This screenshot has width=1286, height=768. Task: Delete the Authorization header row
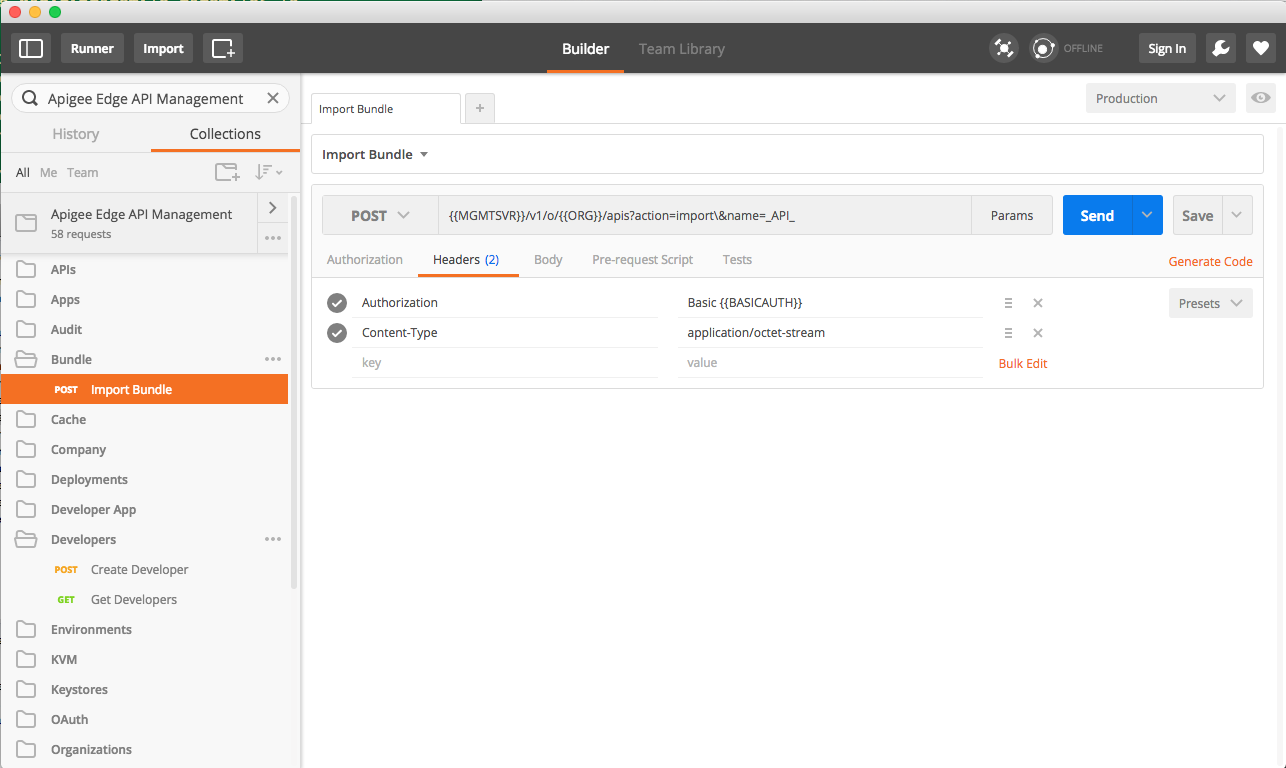pos(1038,303)
